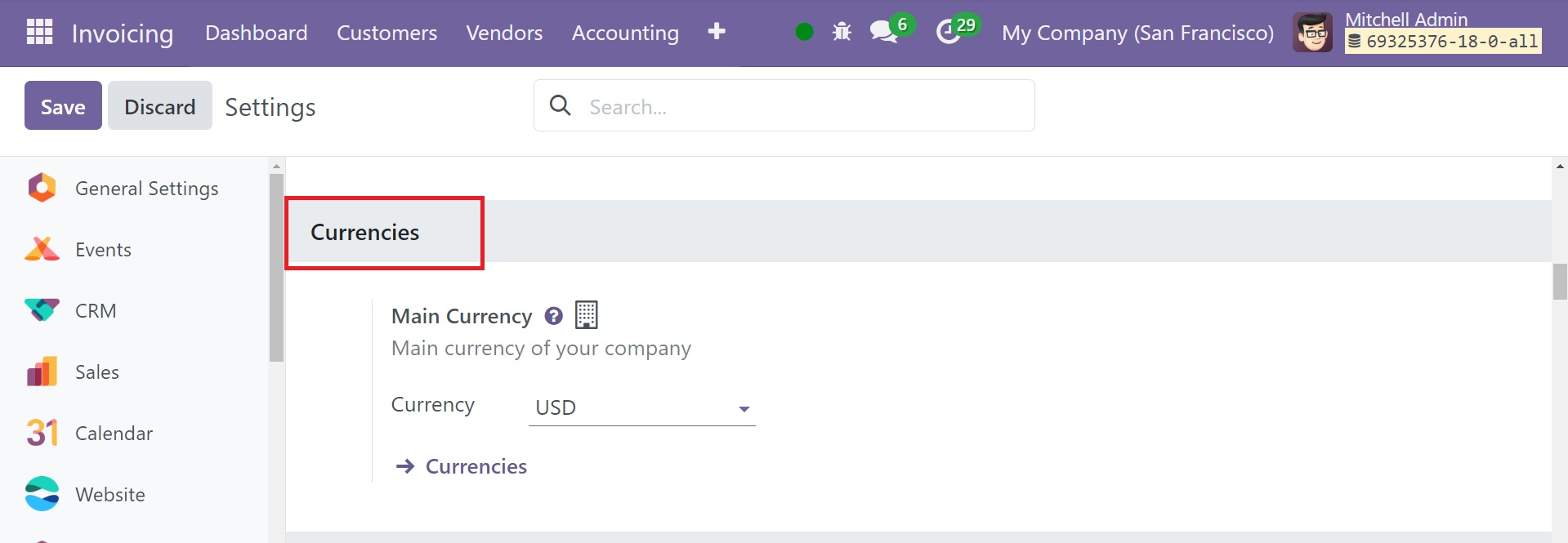Open the conversations chat icon
The height and width of the screenshot is (543, 1568).
[882, 32]
